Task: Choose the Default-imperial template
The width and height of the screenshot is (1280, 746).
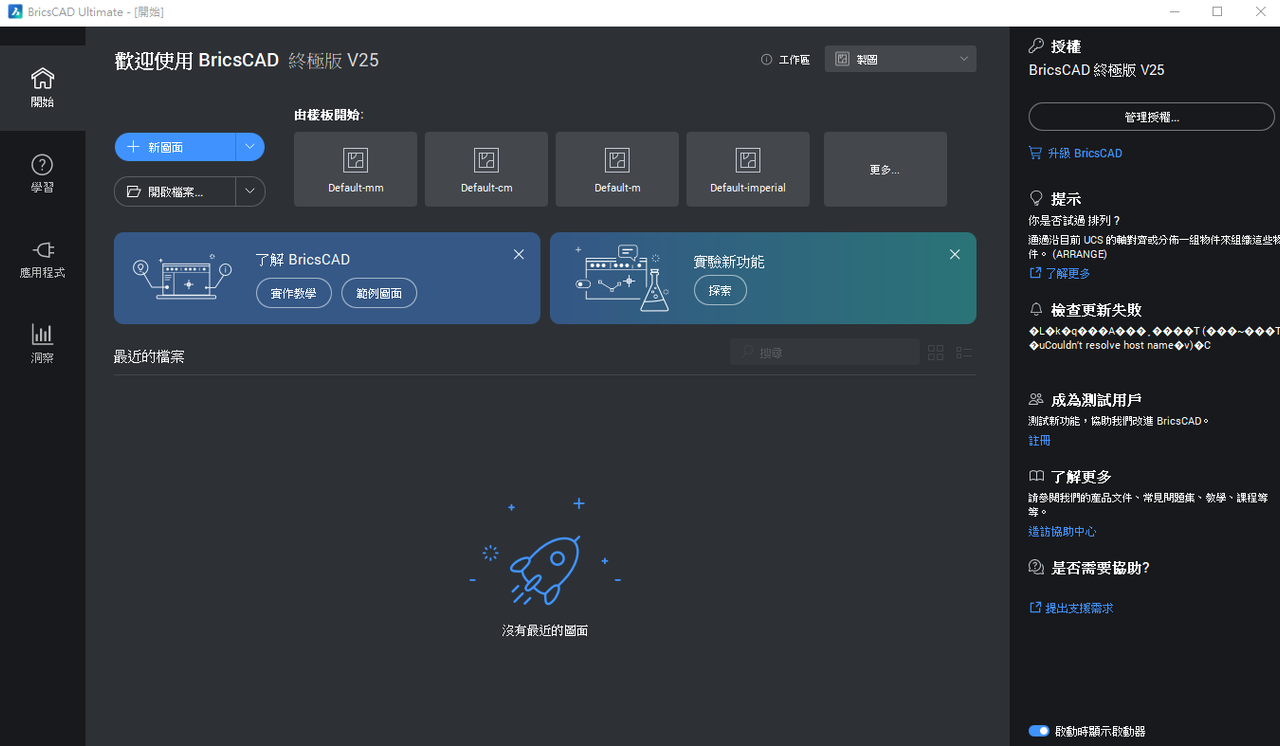Action: [x=748, y=169]
